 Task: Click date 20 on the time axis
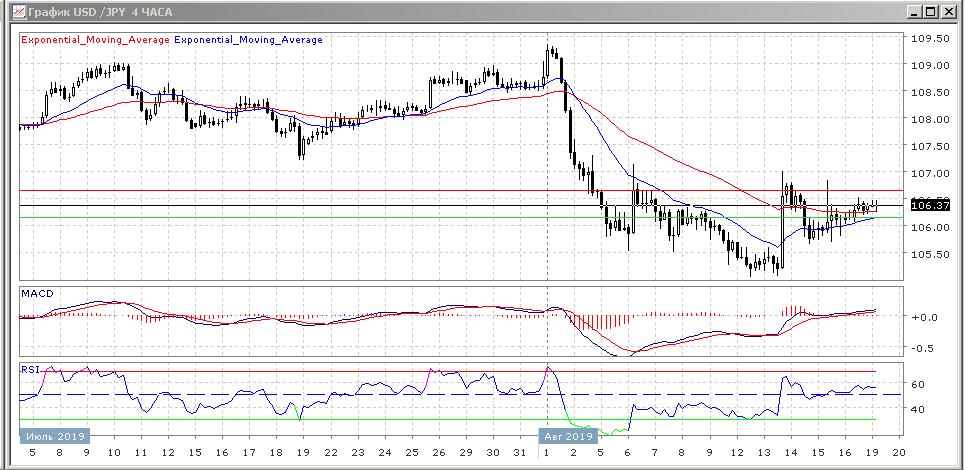[897, 452]
